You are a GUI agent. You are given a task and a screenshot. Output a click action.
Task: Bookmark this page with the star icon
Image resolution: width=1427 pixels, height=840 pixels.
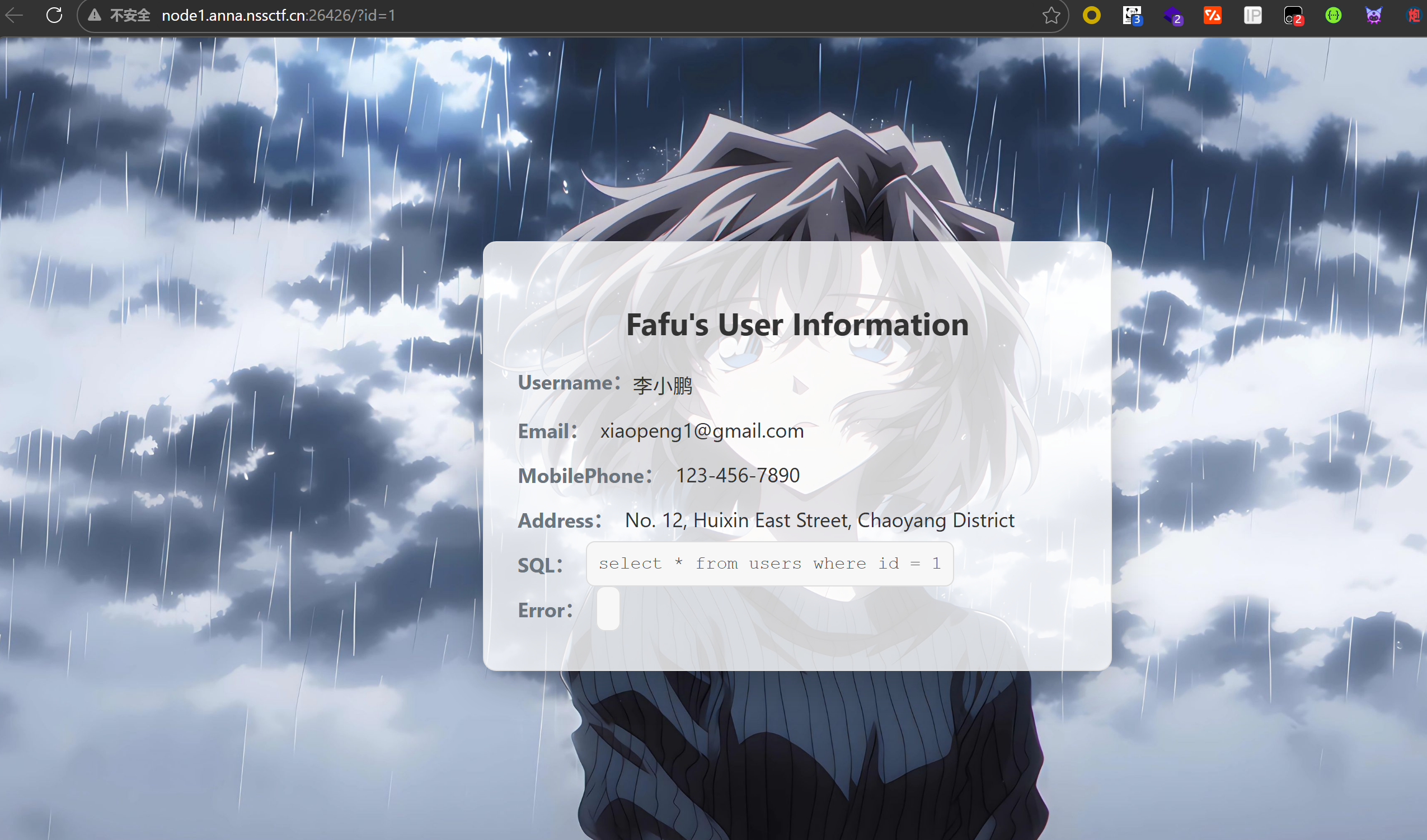(x=1051, y=15)
